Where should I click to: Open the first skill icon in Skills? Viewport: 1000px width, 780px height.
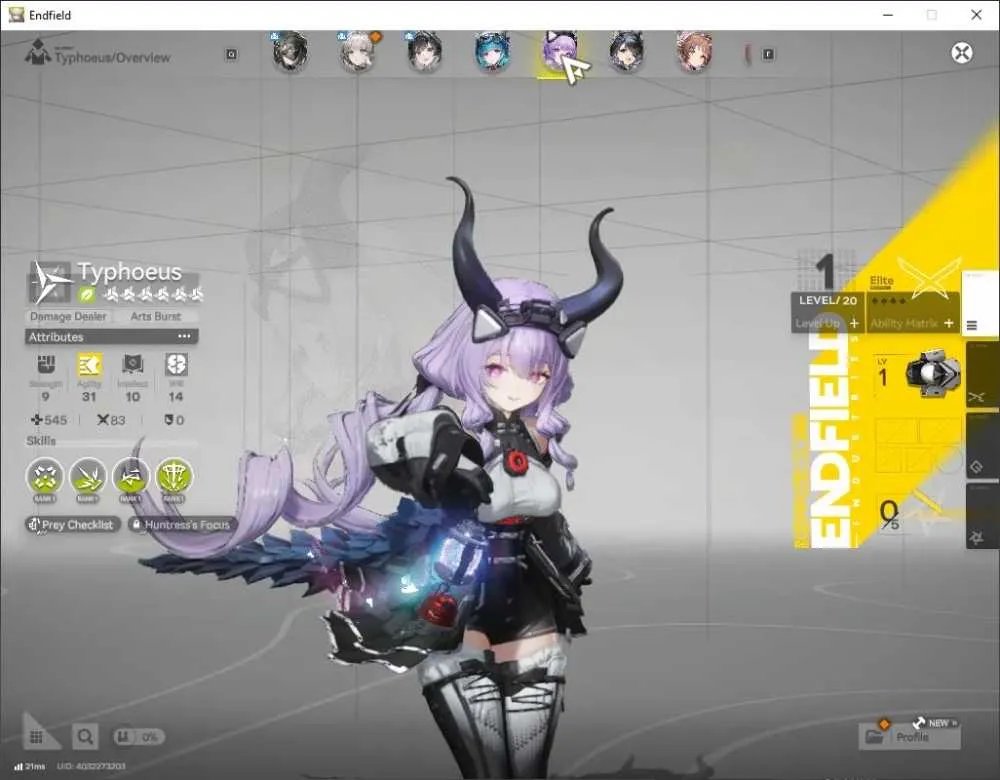pyautogui.click(x=45, y=475)
